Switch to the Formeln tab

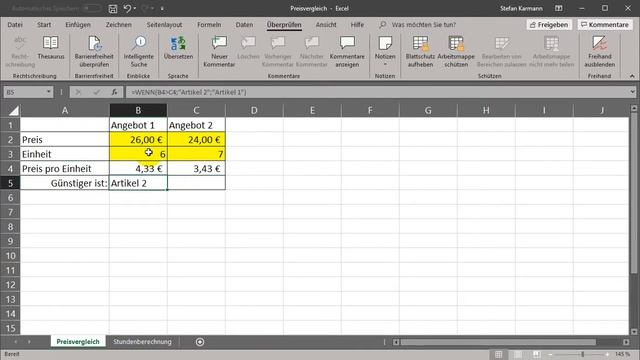coord(209,25)
